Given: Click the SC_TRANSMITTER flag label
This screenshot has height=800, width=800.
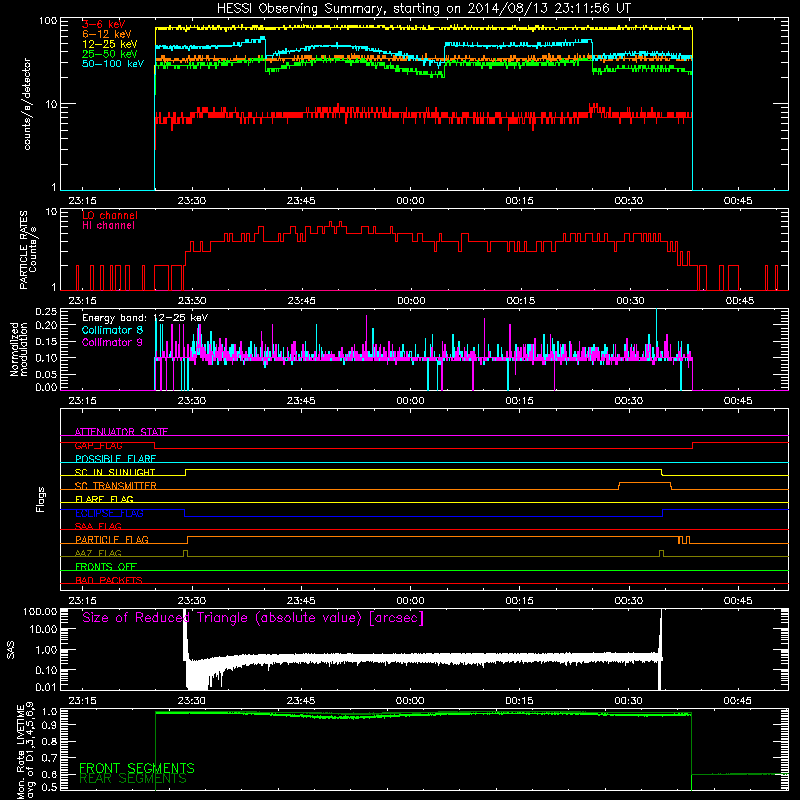Looking at the screenshot, I should 116,486.
